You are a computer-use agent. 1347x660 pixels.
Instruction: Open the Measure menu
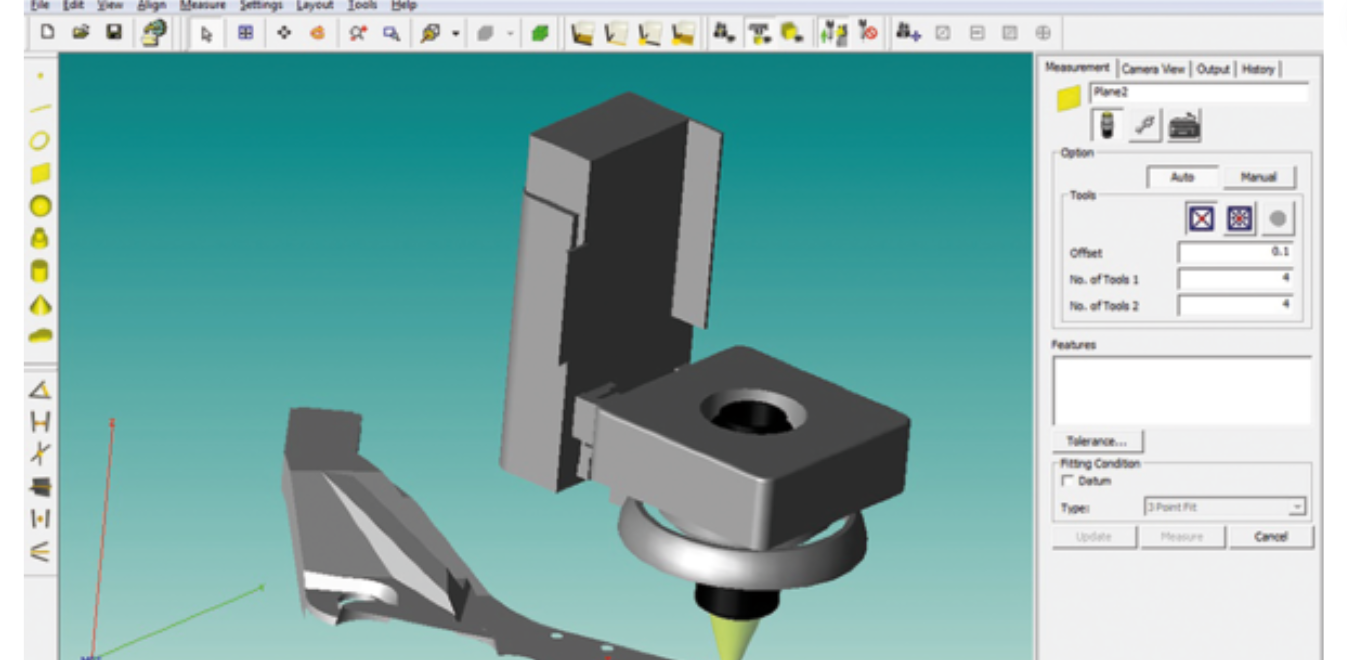pyautogui.click(x=202, y=5)
